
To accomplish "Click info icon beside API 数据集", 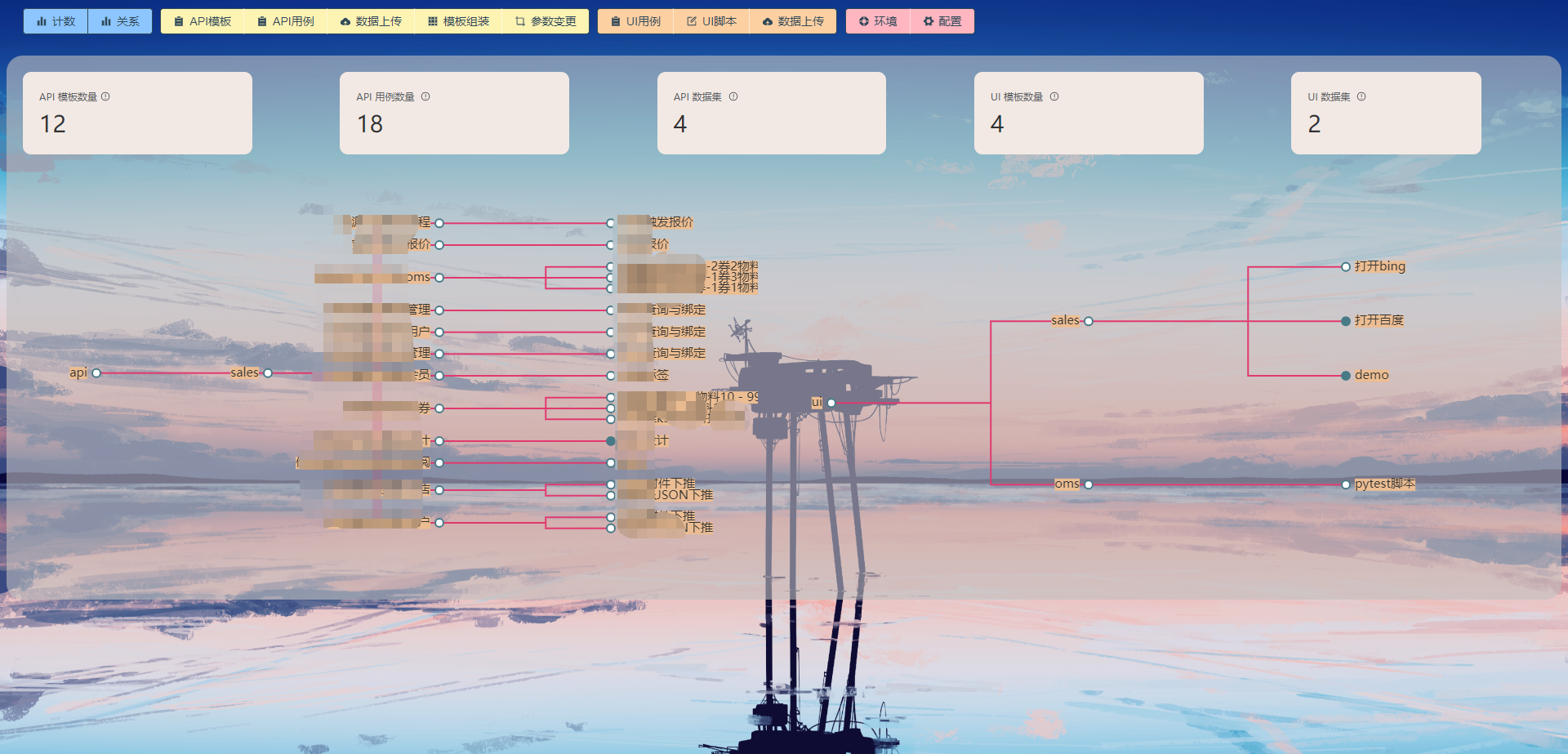I will coord(733,96).
